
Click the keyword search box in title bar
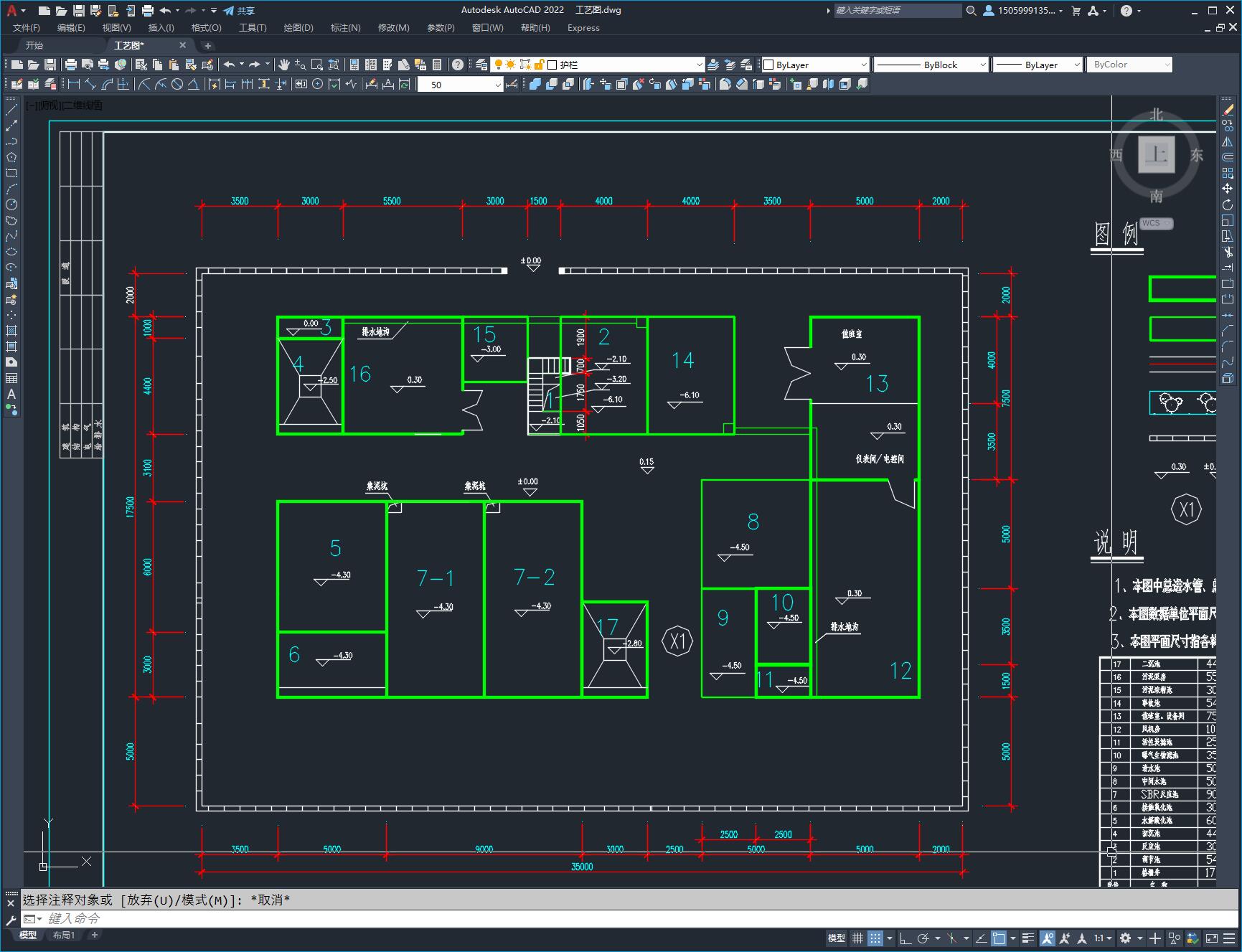pyautogui.click(x=898, y=11)
